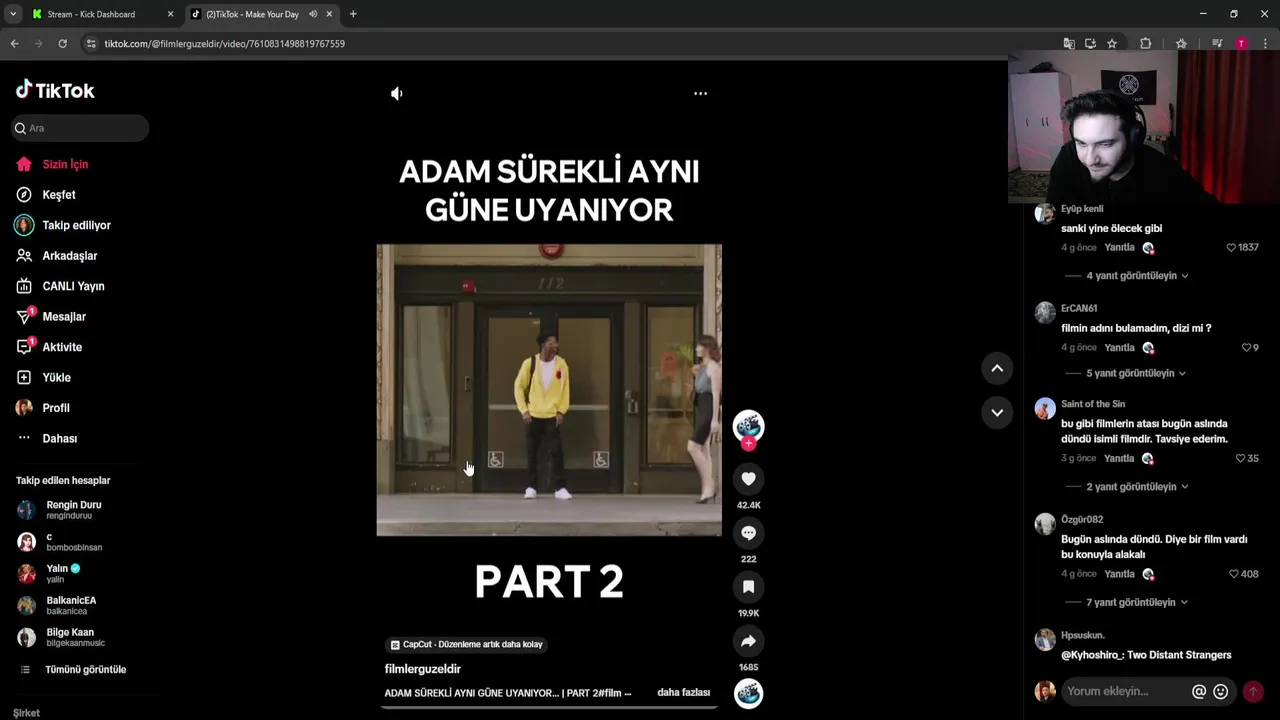Expand 4 yanıt görüntüleyin replies

(1137, 275)
